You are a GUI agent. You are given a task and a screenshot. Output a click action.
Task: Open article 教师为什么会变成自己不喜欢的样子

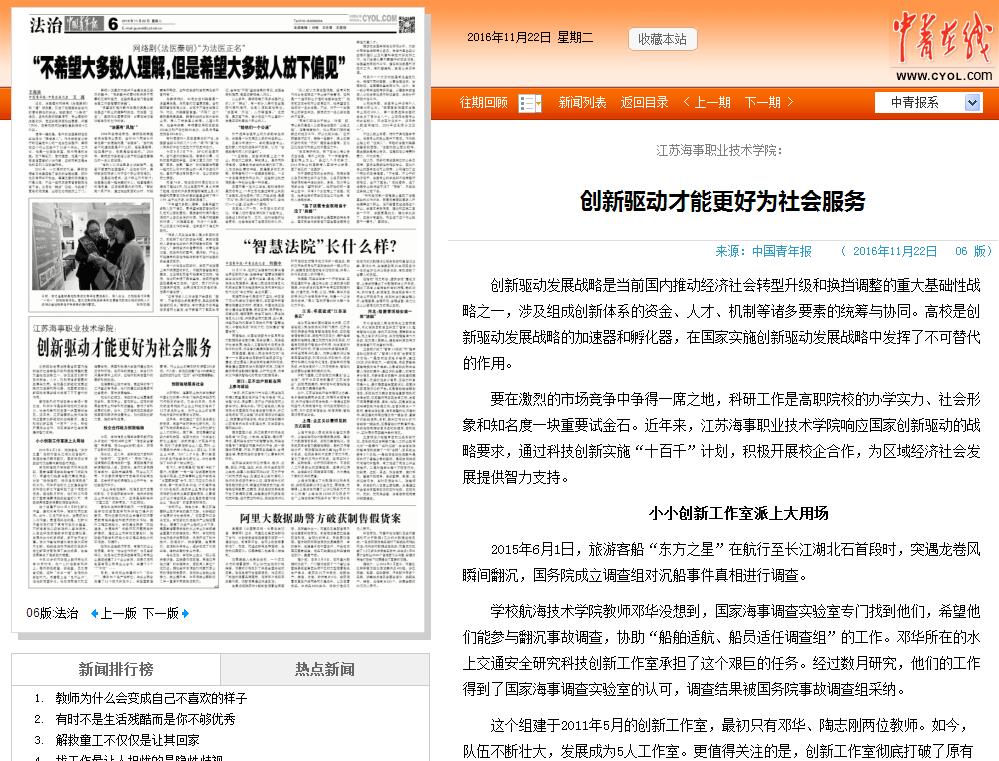[151, 698]
